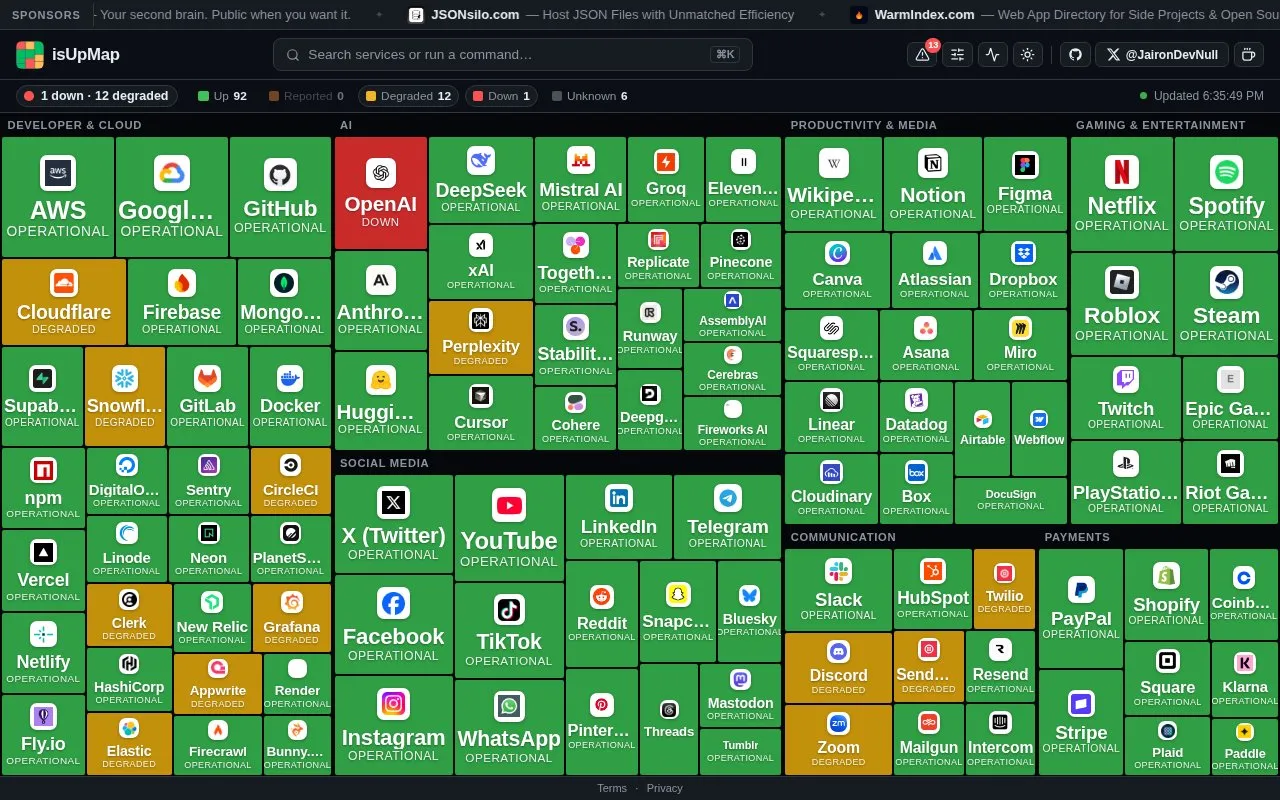Viewport: 1280px width, 800px height.
Task: Select the Discord degraded tile
Action: pyautogui.click(x=838, y=667)
